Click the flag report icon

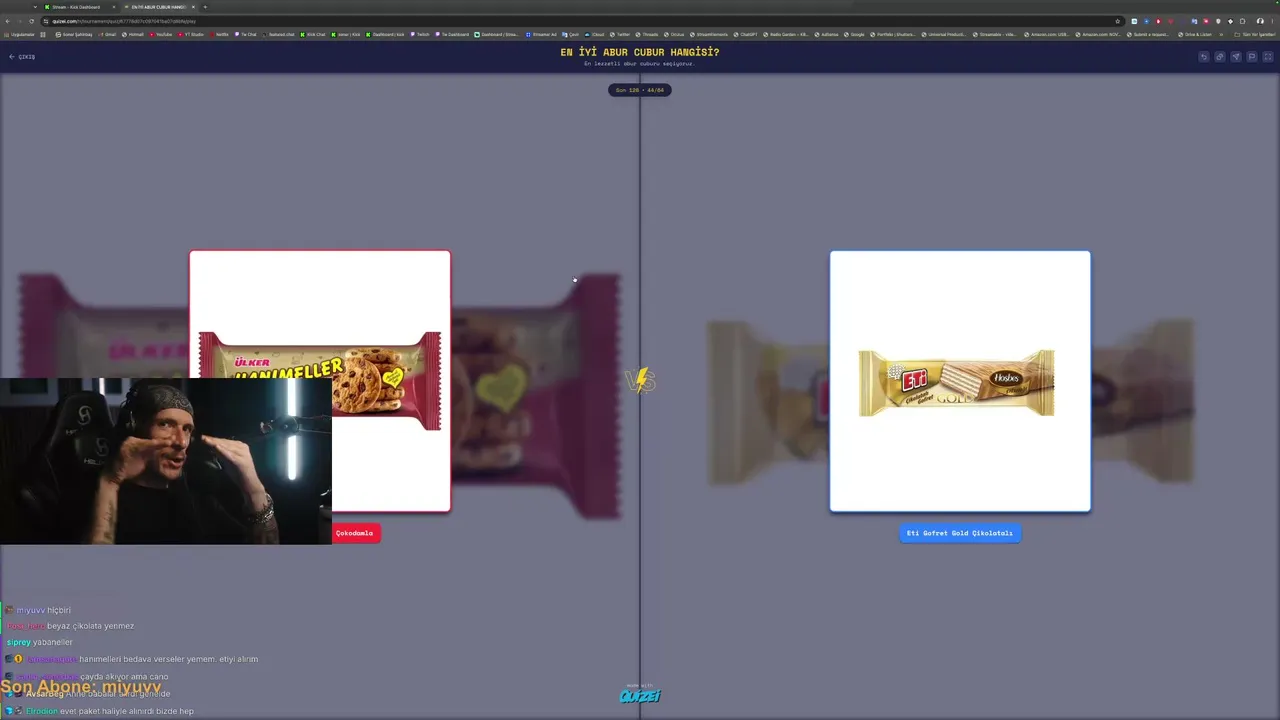click(1252, 57)
